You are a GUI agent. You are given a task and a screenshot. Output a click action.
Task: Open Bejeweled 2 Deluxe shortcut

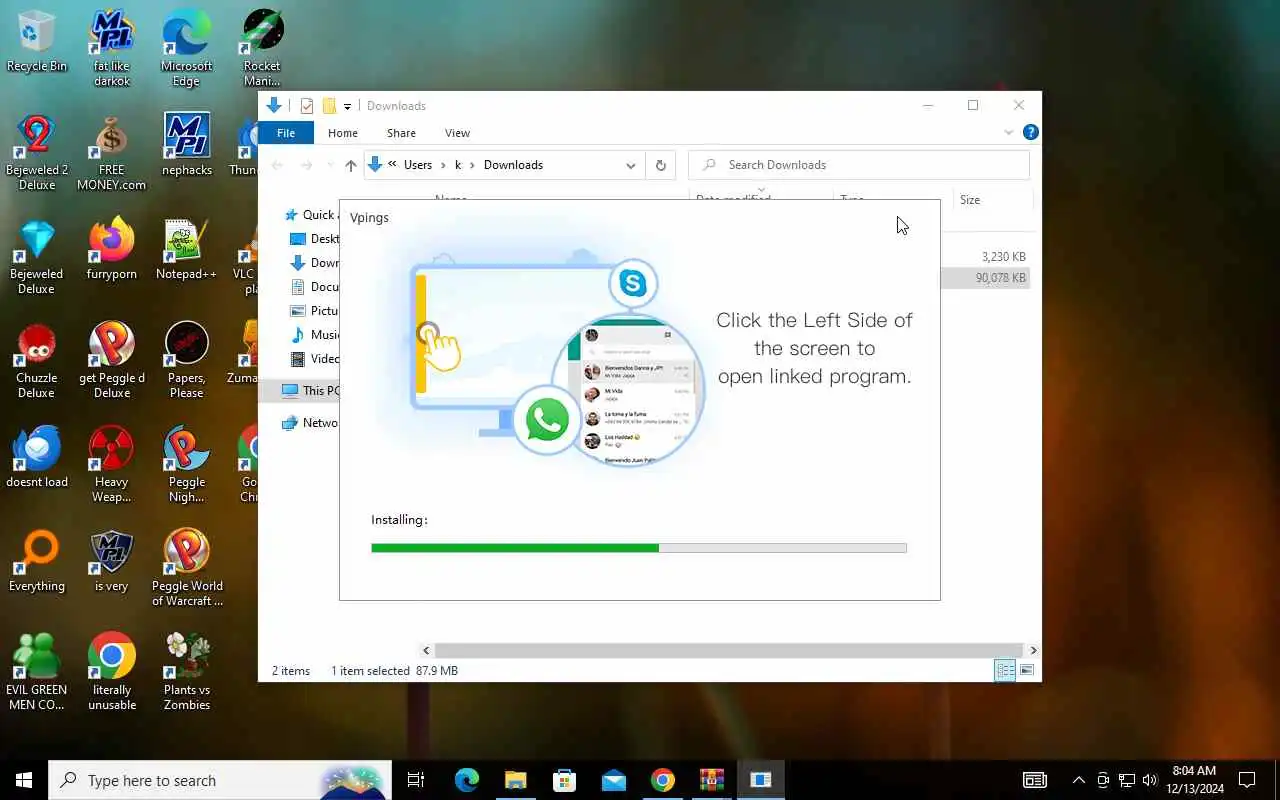coord(37,152)
